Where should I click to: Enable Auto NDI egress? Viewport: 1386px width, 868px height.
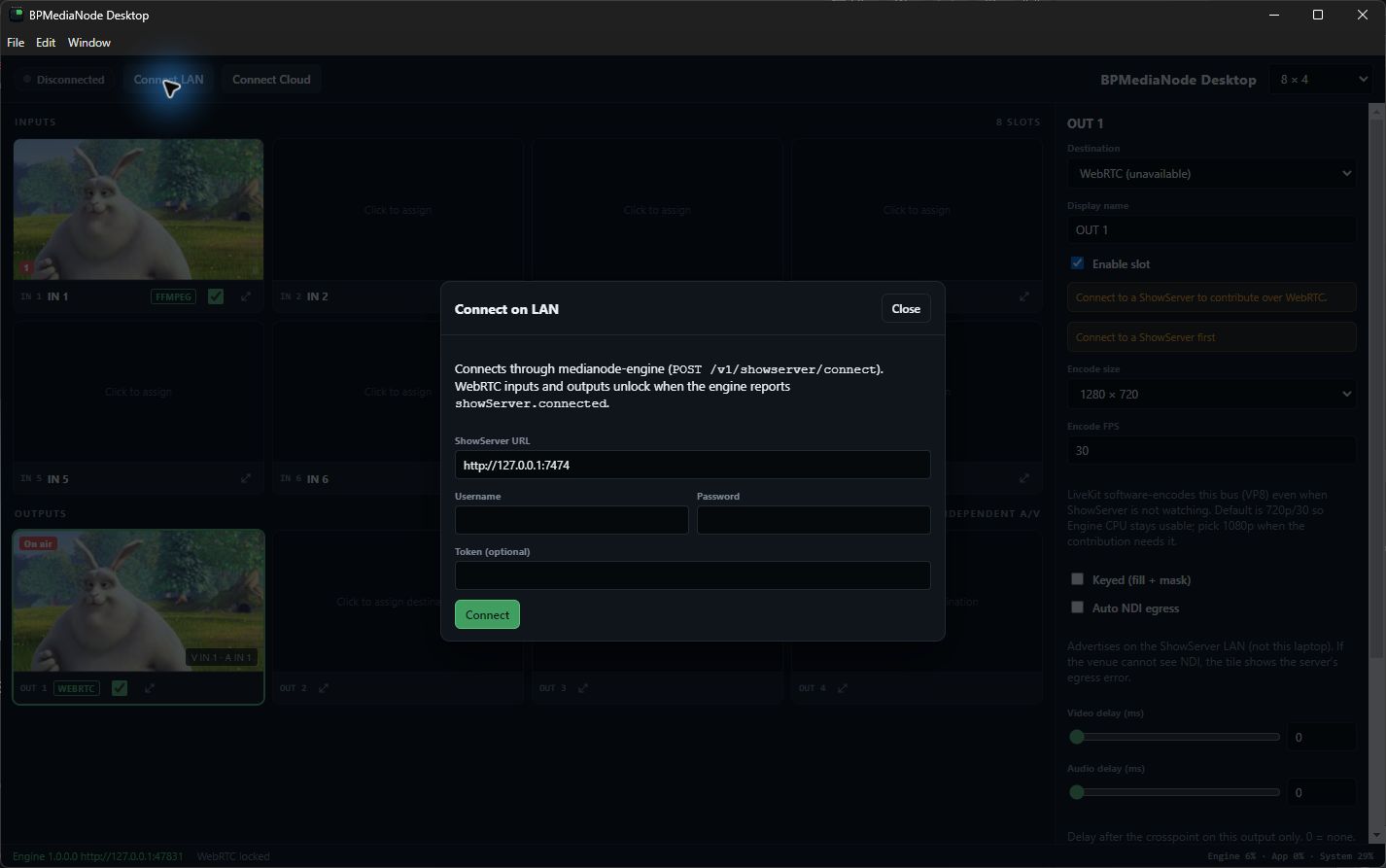pyautogui.click(x=1077, y=608)
